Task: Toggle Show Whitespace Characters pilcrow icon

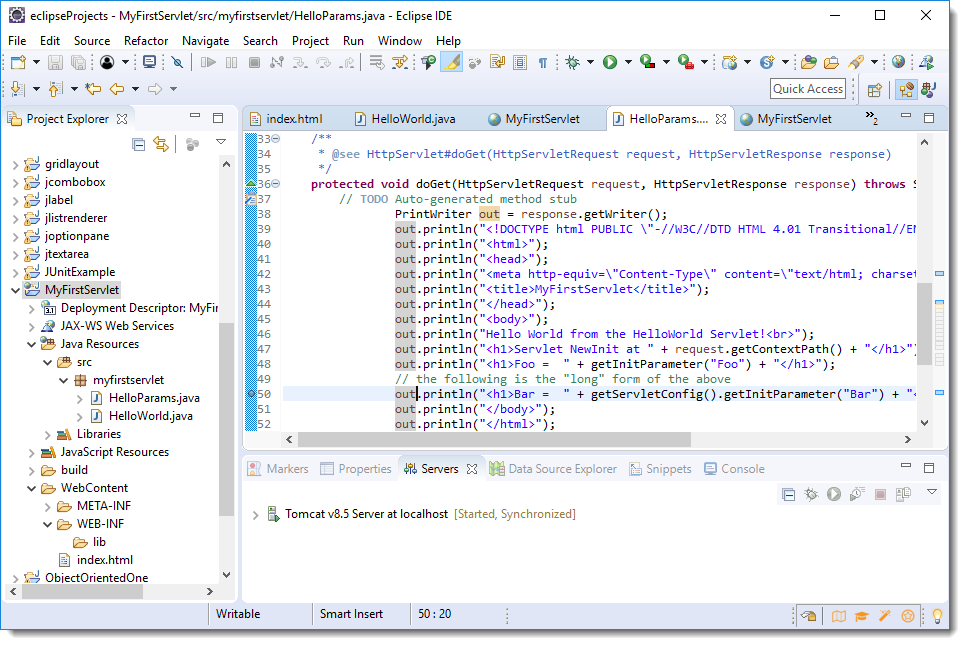Action: 543,62
